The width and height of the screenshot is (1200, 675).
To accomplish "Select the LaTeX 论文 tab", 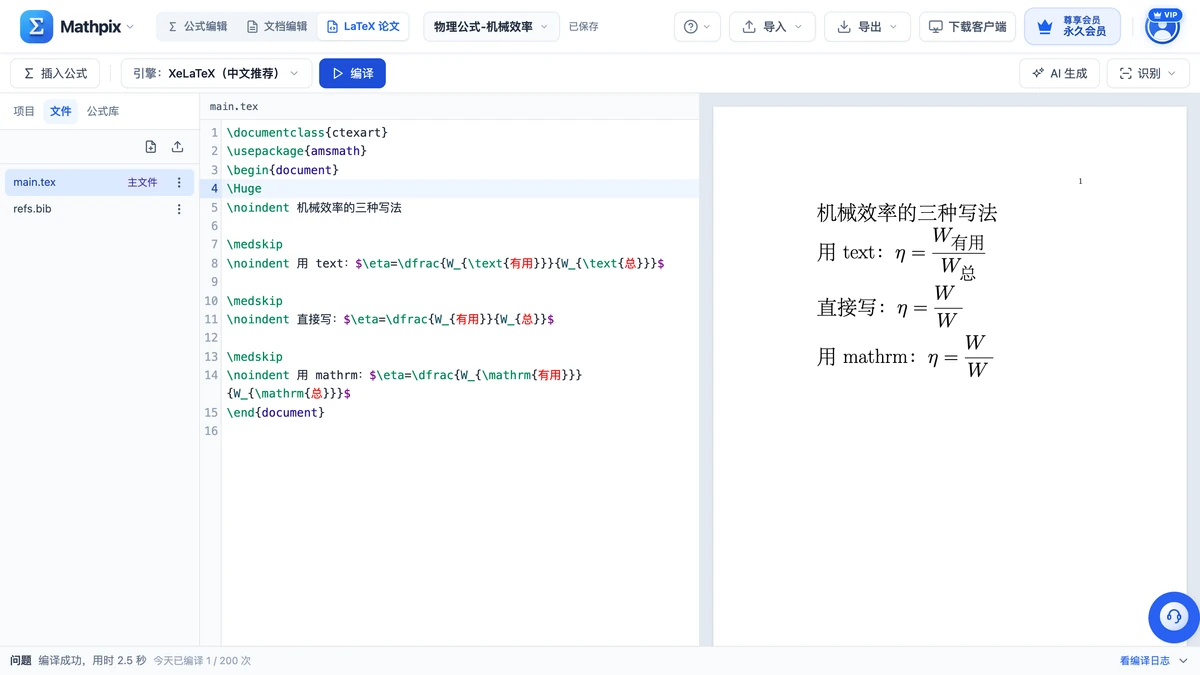I will [x=363, y=27].
